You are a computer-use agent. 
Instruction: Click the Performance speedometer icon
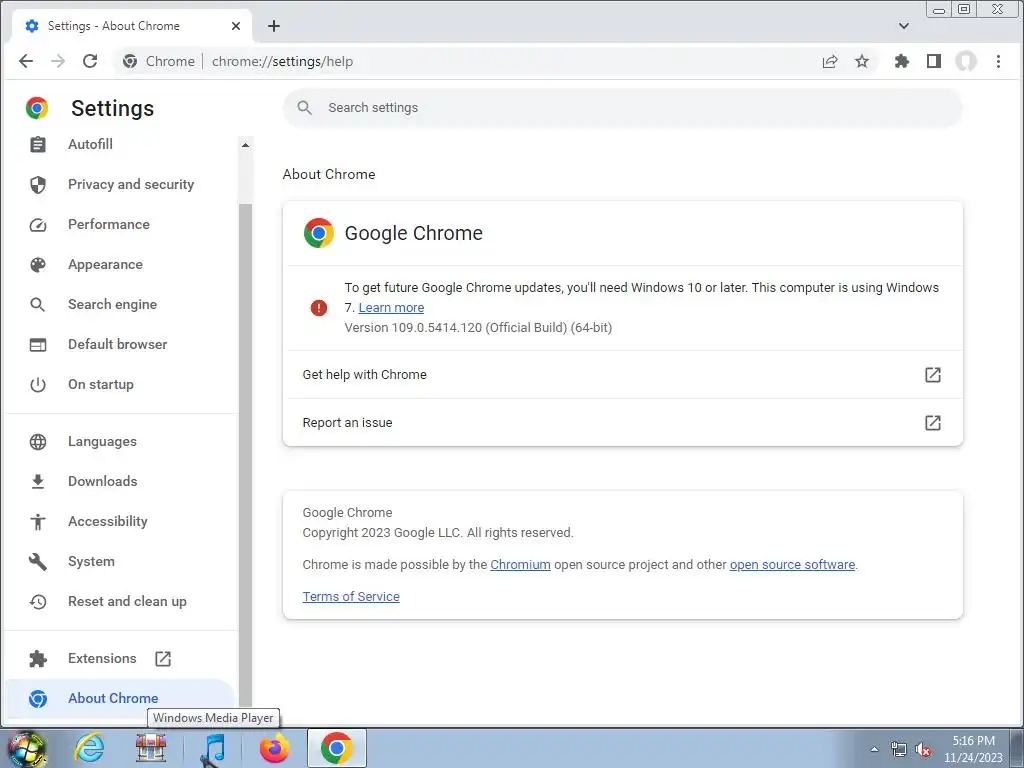coord(38,225)
